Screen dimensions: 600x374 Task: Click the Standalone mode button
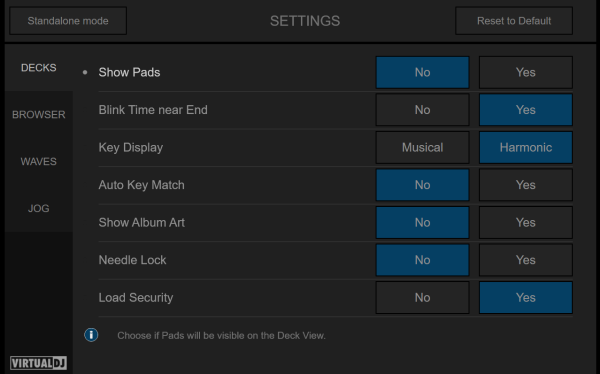[68, 21]
